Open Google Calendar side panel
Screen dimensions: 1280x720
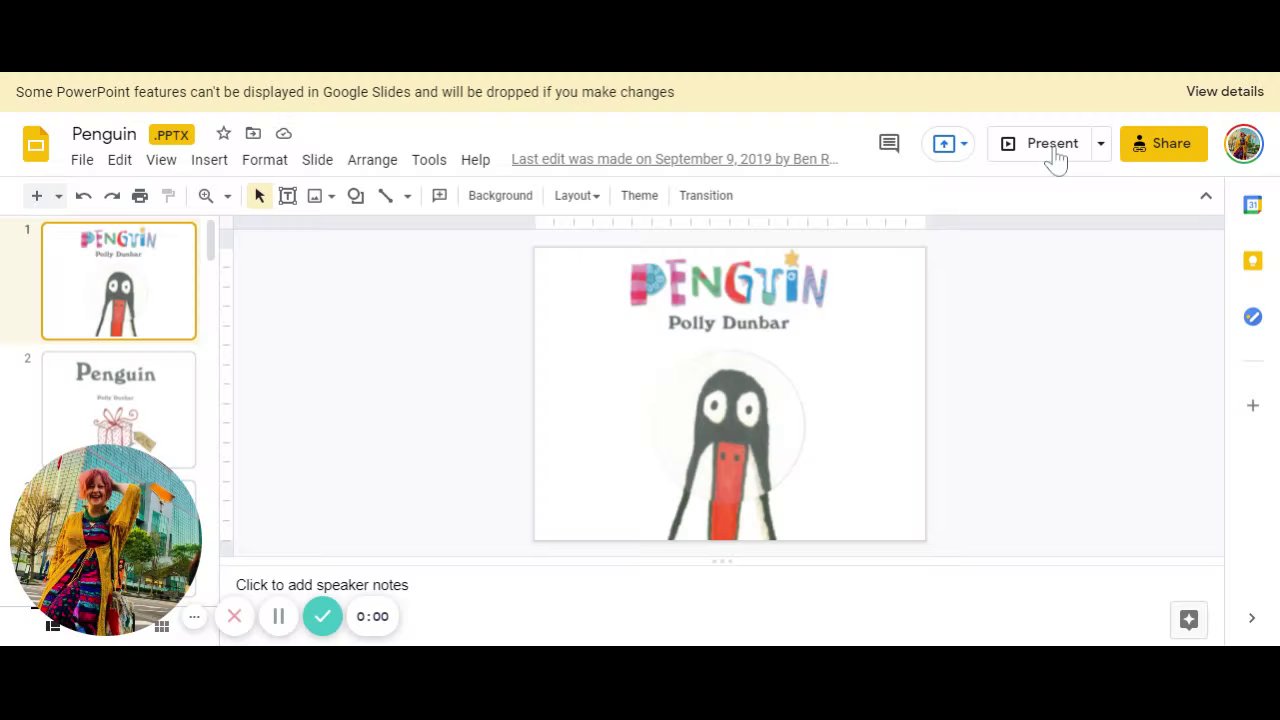pos(1252,205)
